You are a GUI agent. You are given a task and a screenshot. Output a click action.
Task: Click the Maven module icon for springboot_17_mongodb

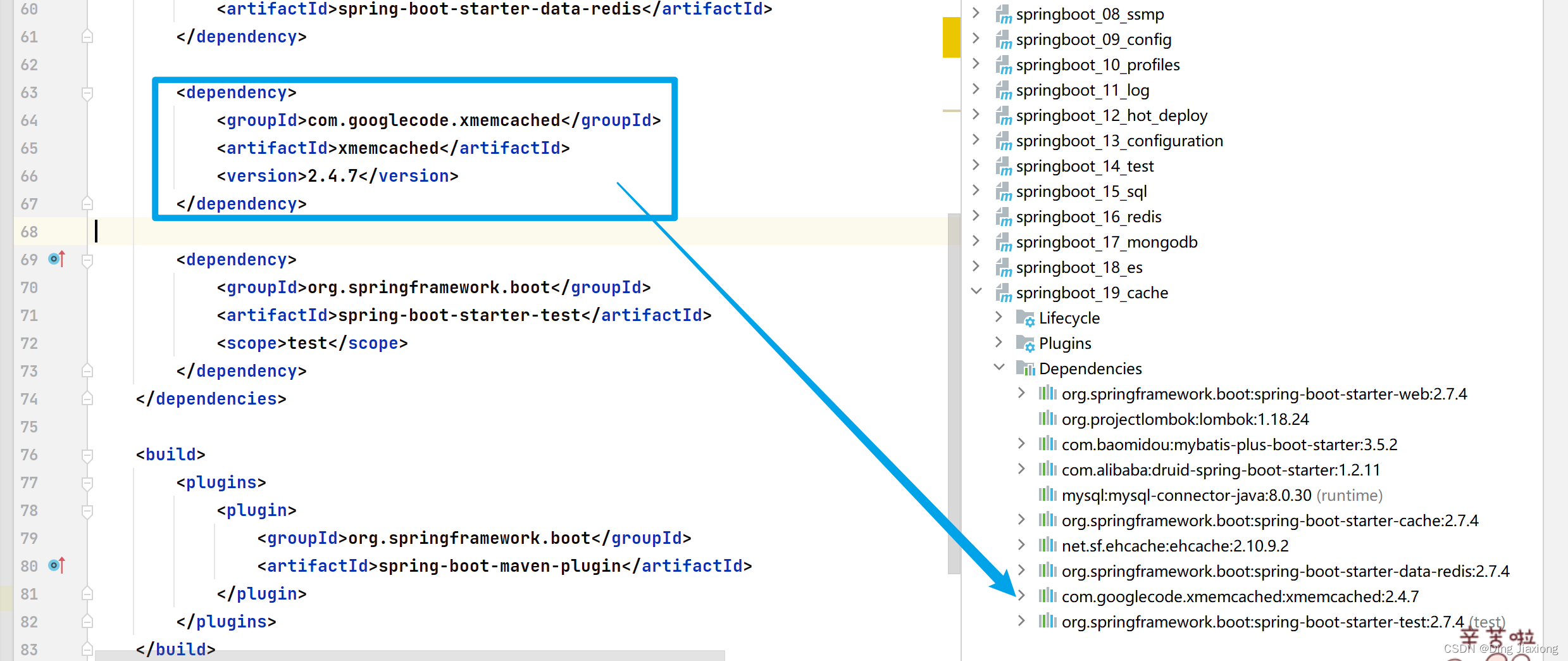pos(1003,242)
